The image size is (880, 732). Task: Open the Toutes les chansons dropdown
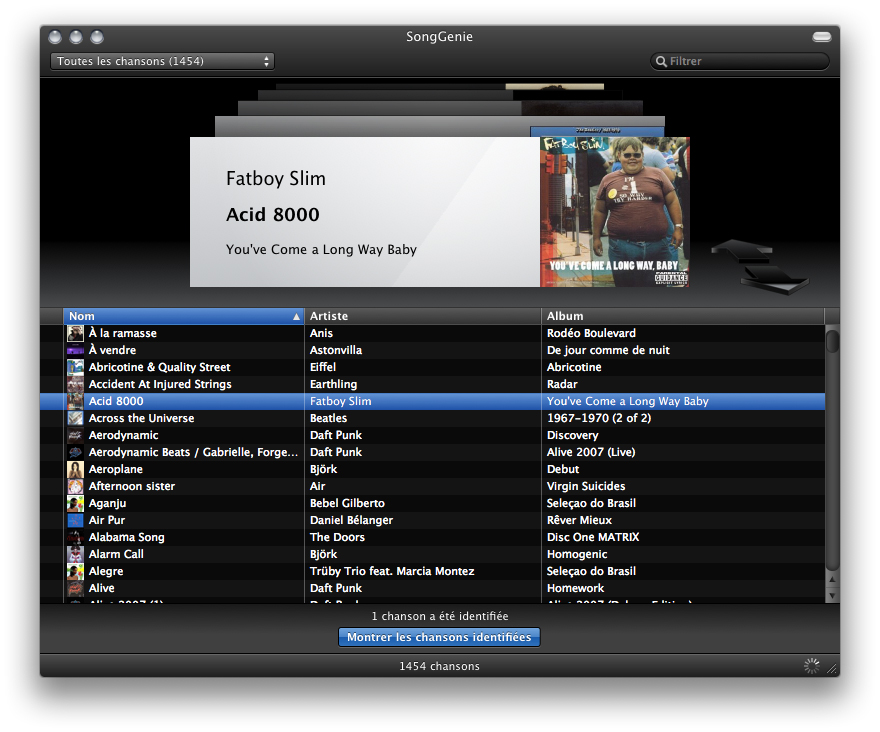pyautogui.click(x=162, y=61)
